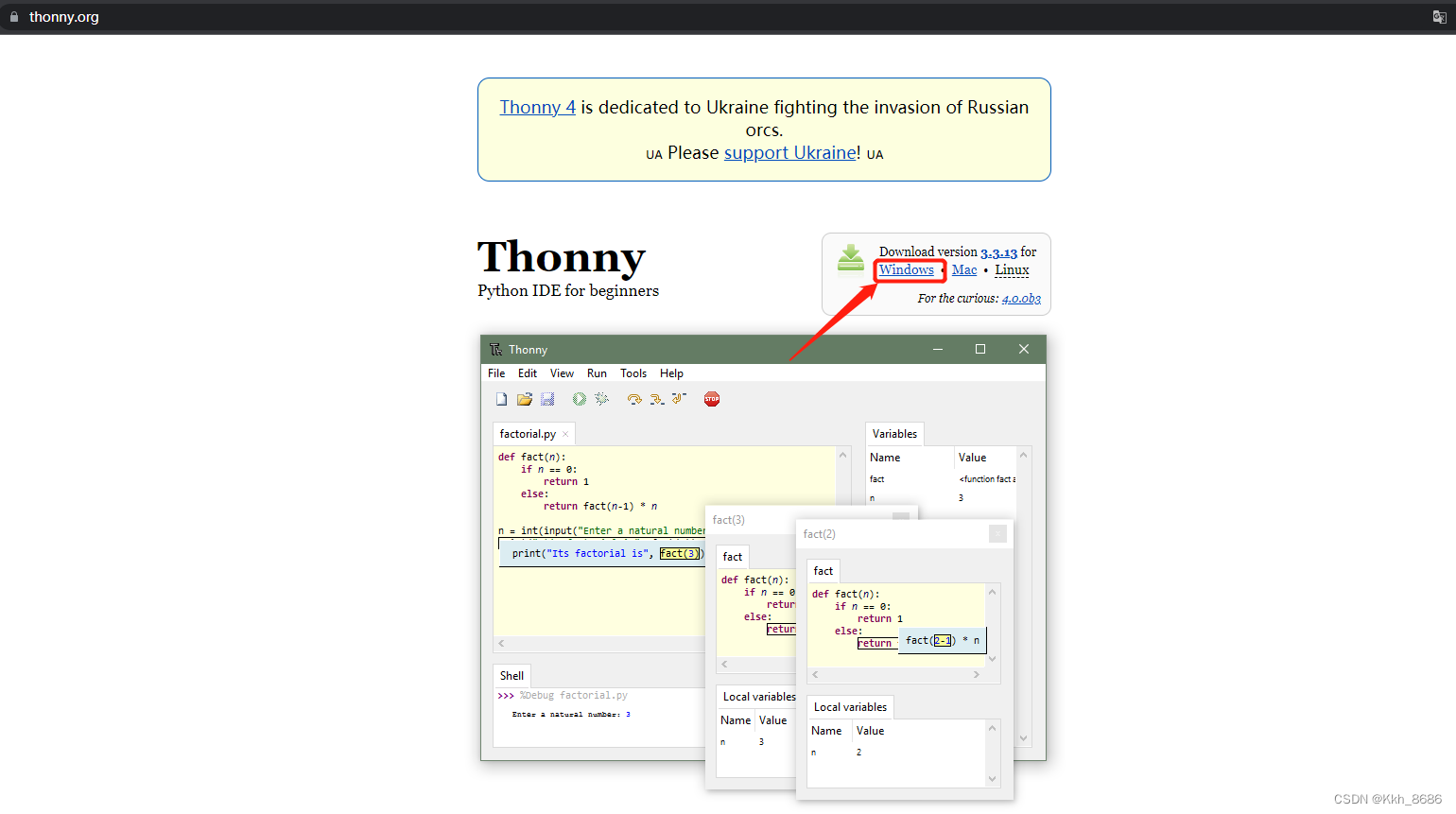The image size is (1456, 814).
Task: Open the Thonny 4 link
Action: point(537,107)
